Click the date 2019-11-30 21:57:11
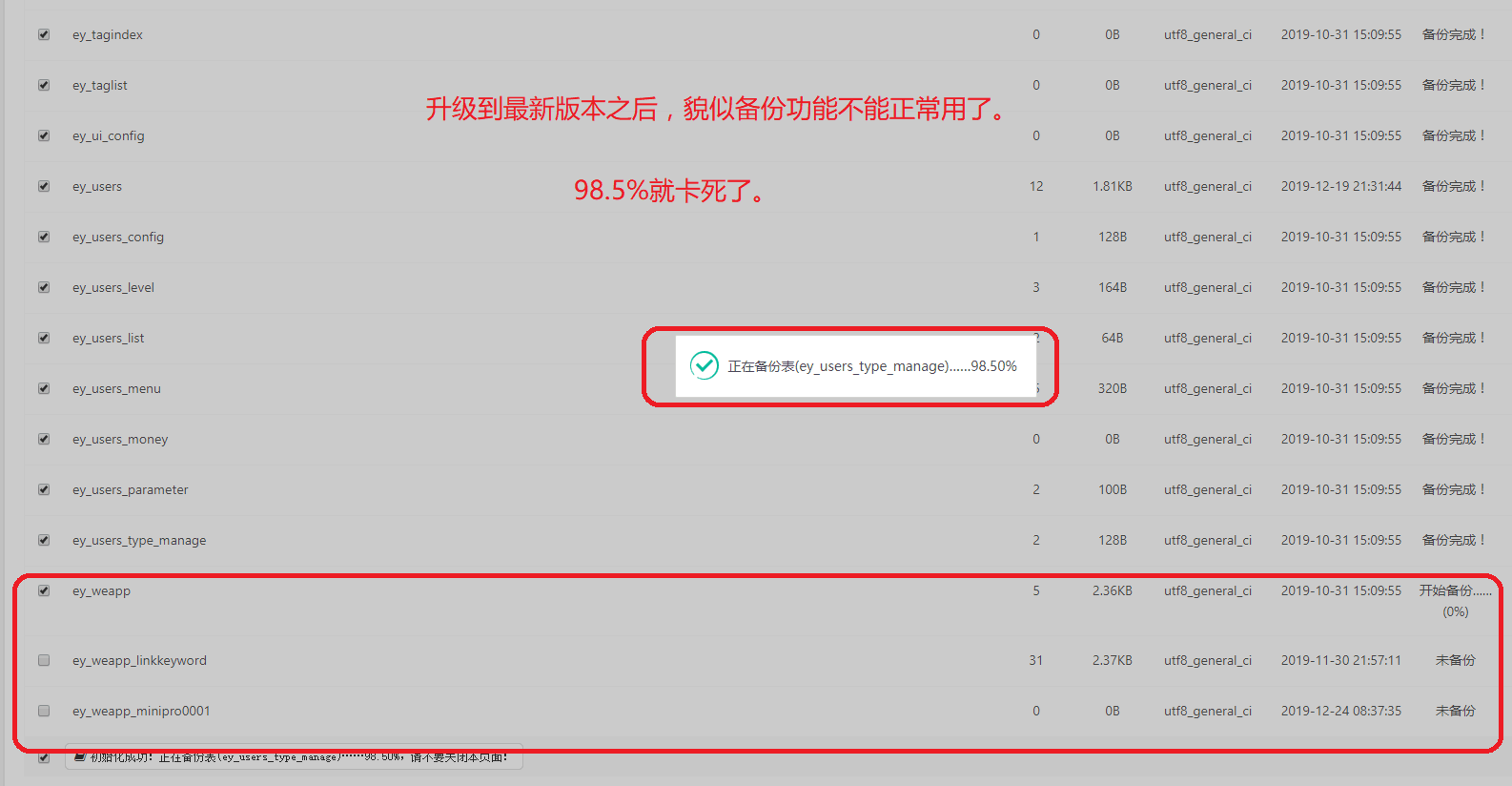The image size is (1512, 786). 1341,660
